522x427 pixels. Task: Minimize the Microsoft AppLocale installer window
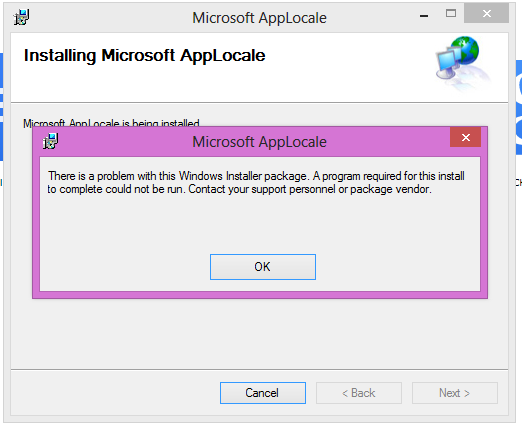coord(424,14)
